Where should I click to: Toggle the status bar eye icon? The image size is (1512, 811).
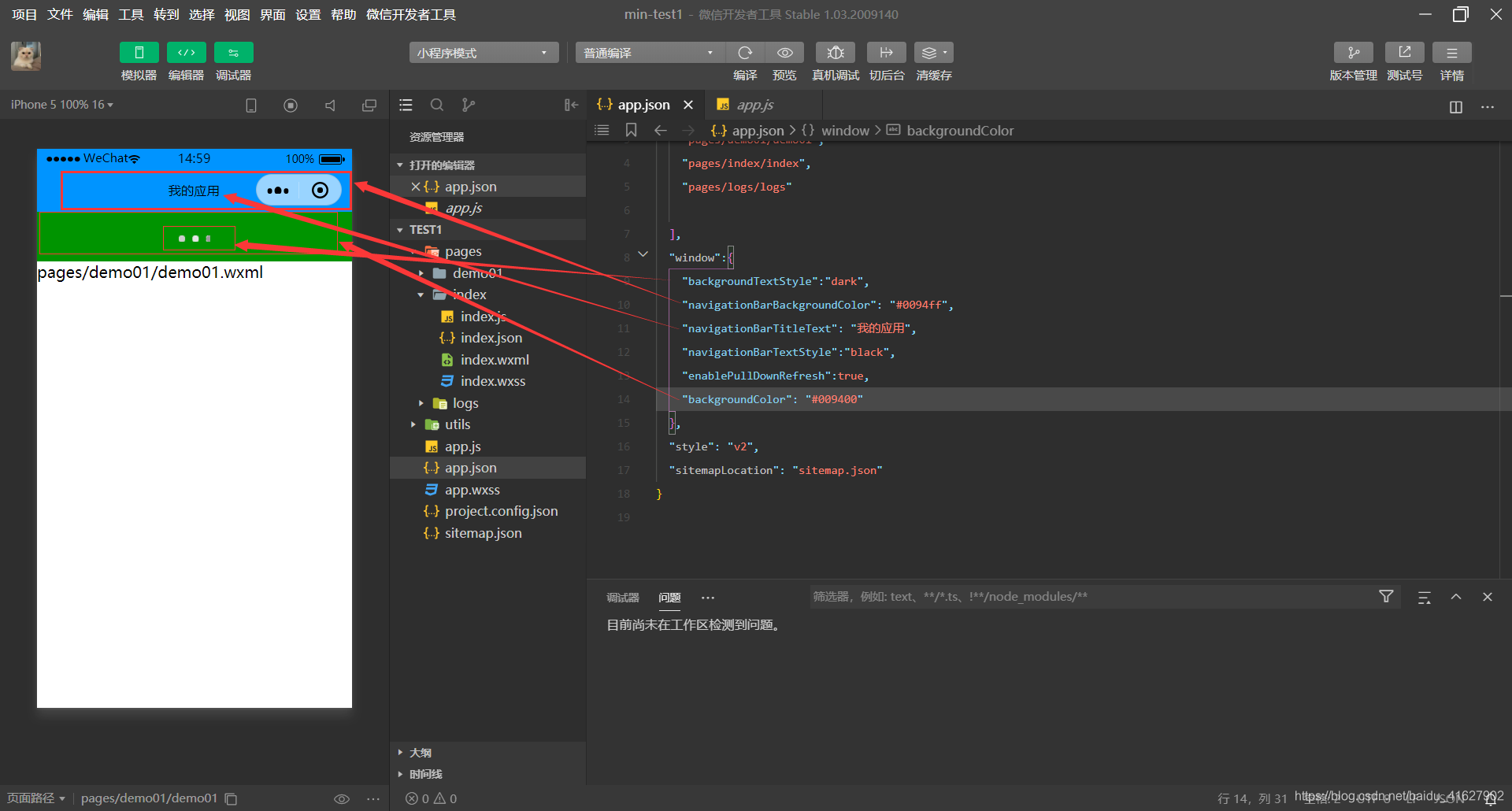point(342,798)
